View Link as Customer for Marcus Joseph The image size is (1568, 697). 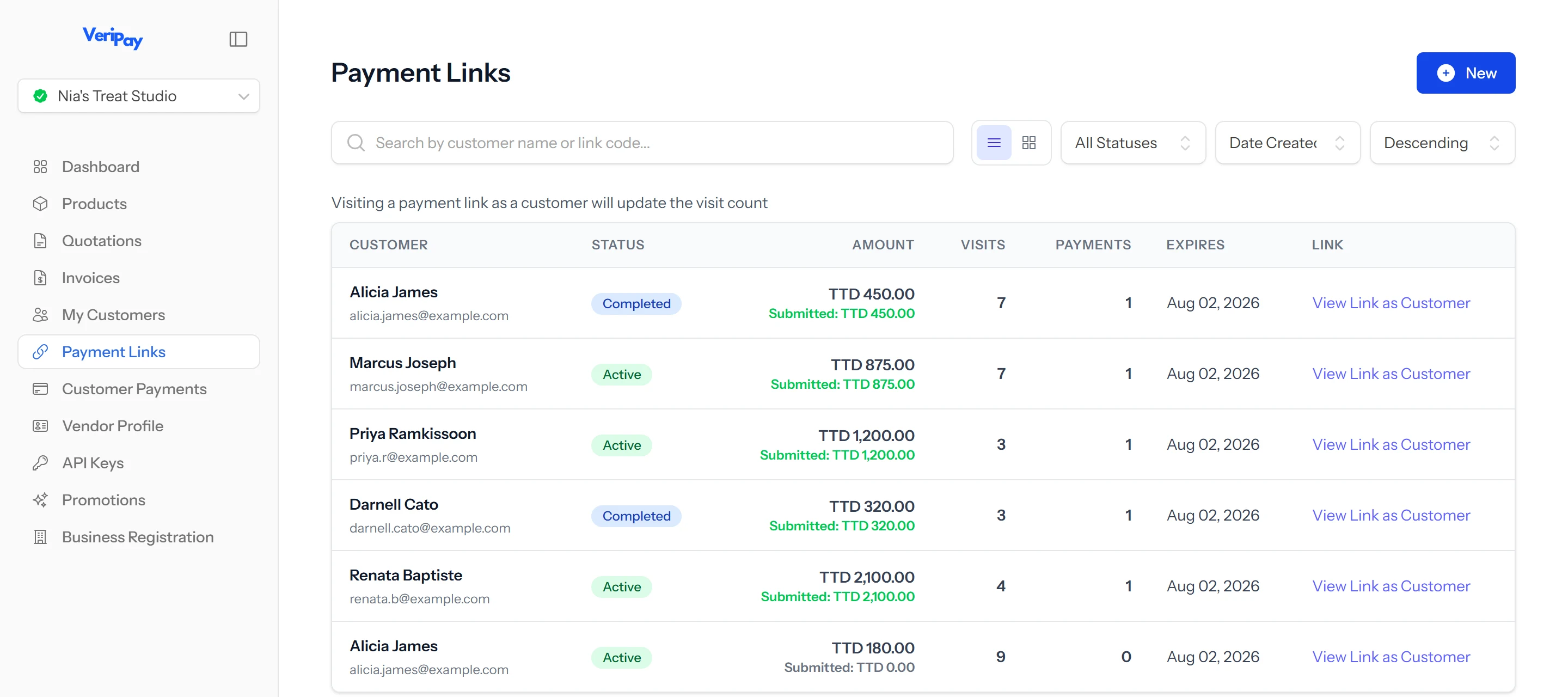tap(1391, 374)
